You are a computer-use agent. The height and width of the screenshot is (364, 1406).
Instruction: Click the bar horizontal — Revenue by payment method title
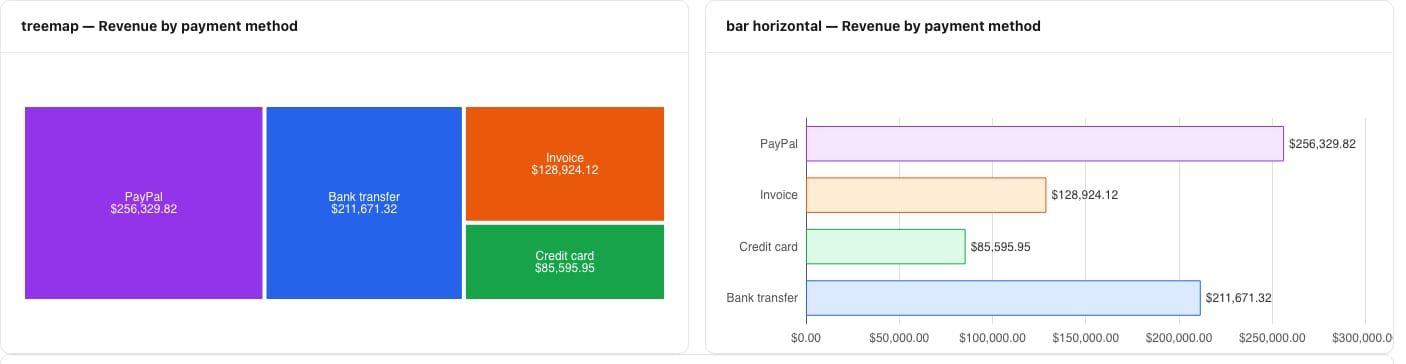884,26
